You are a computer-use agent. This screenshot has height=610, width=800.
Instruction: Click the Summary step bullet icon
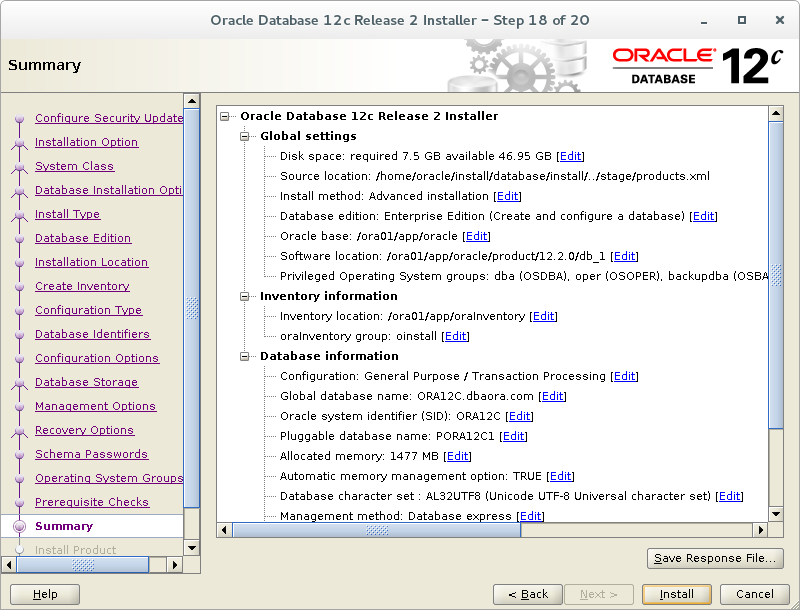click(19, 526)
